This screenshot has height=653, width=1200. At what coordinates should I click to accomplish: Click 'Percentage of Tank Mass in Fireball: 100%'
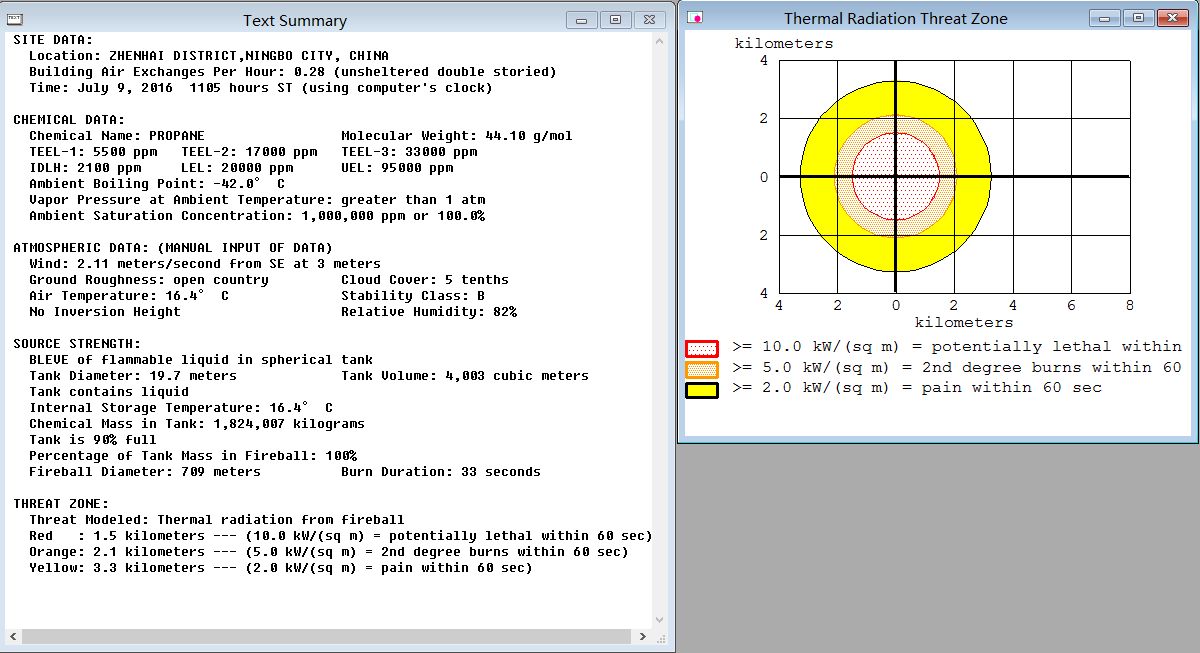[193, 456]
